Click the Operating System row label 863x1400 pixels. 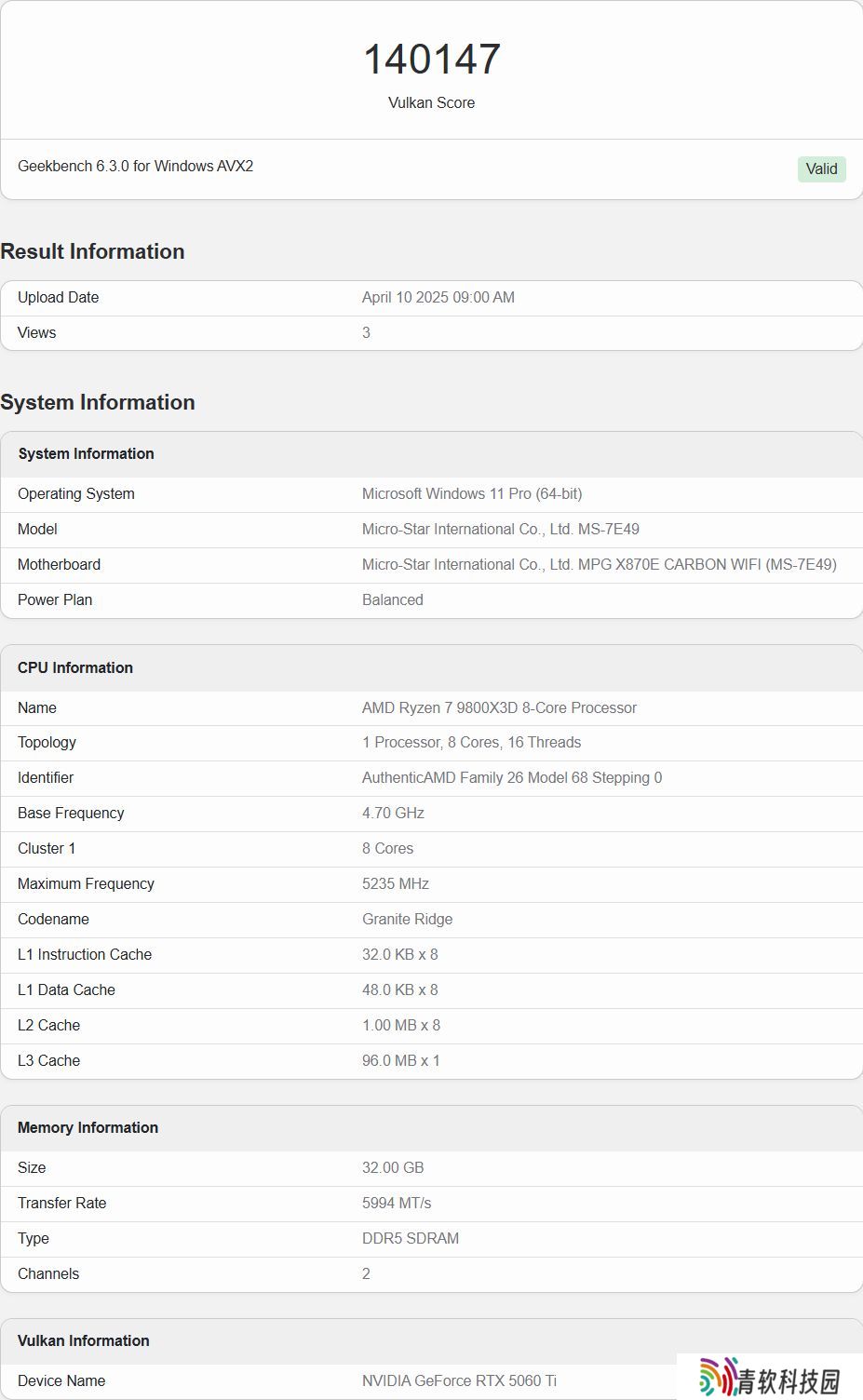[76, 494]
